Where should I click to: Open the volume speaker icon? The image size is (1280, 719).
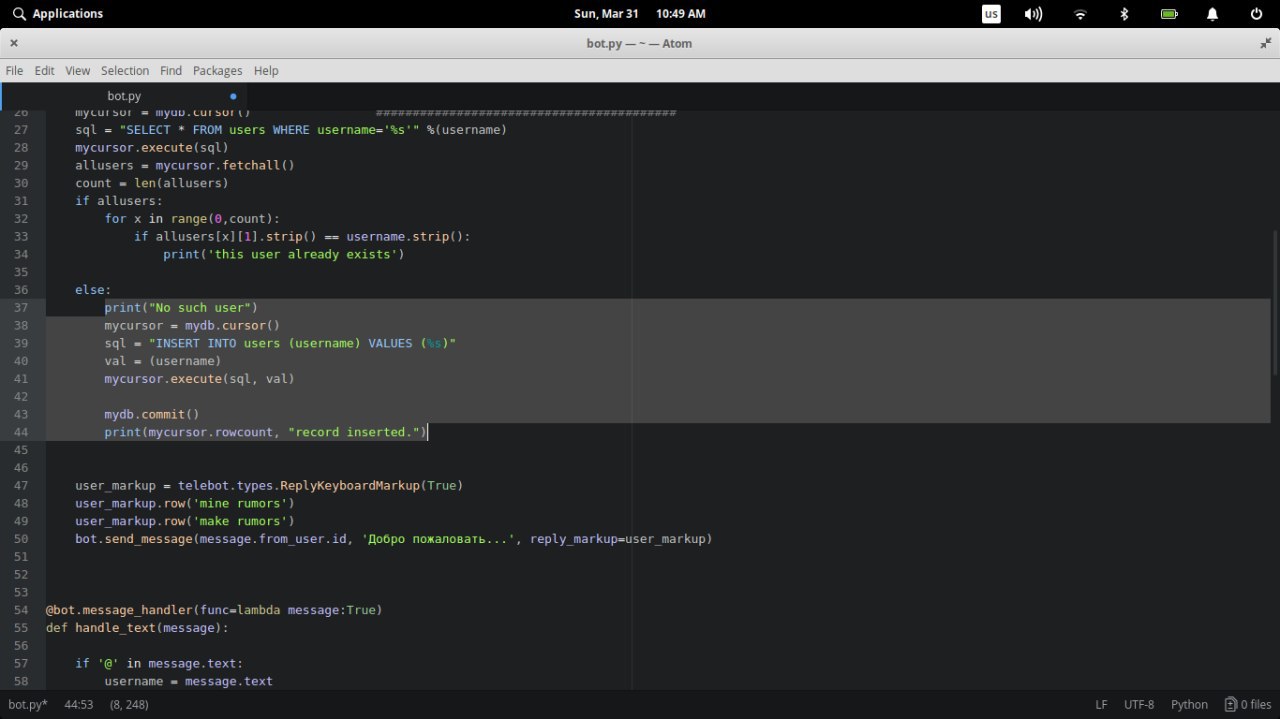coord(1034,14)
